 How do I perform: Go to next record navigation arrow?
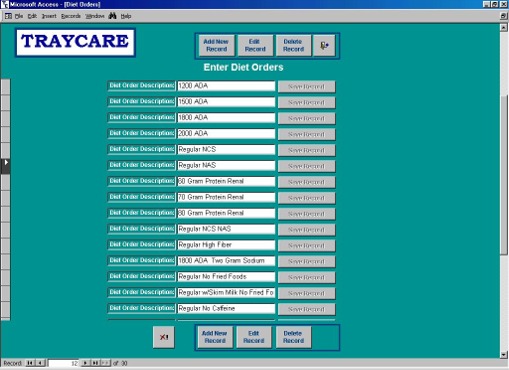(x=85, y=363)
